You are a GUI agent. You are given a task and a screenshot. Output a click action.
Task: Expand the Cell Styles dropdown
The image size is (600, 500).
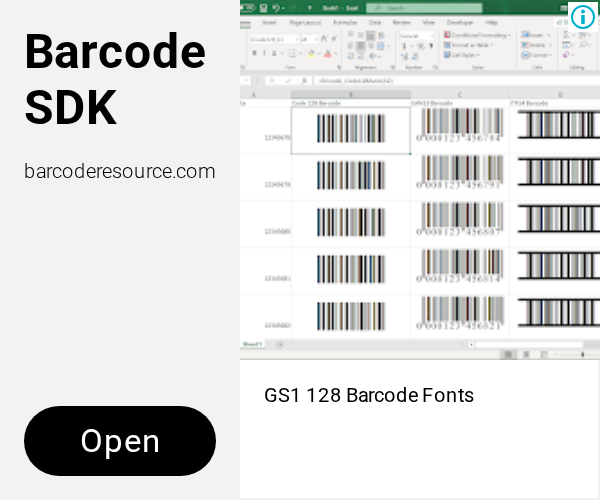pyautogui.click(x=461, y=55)
